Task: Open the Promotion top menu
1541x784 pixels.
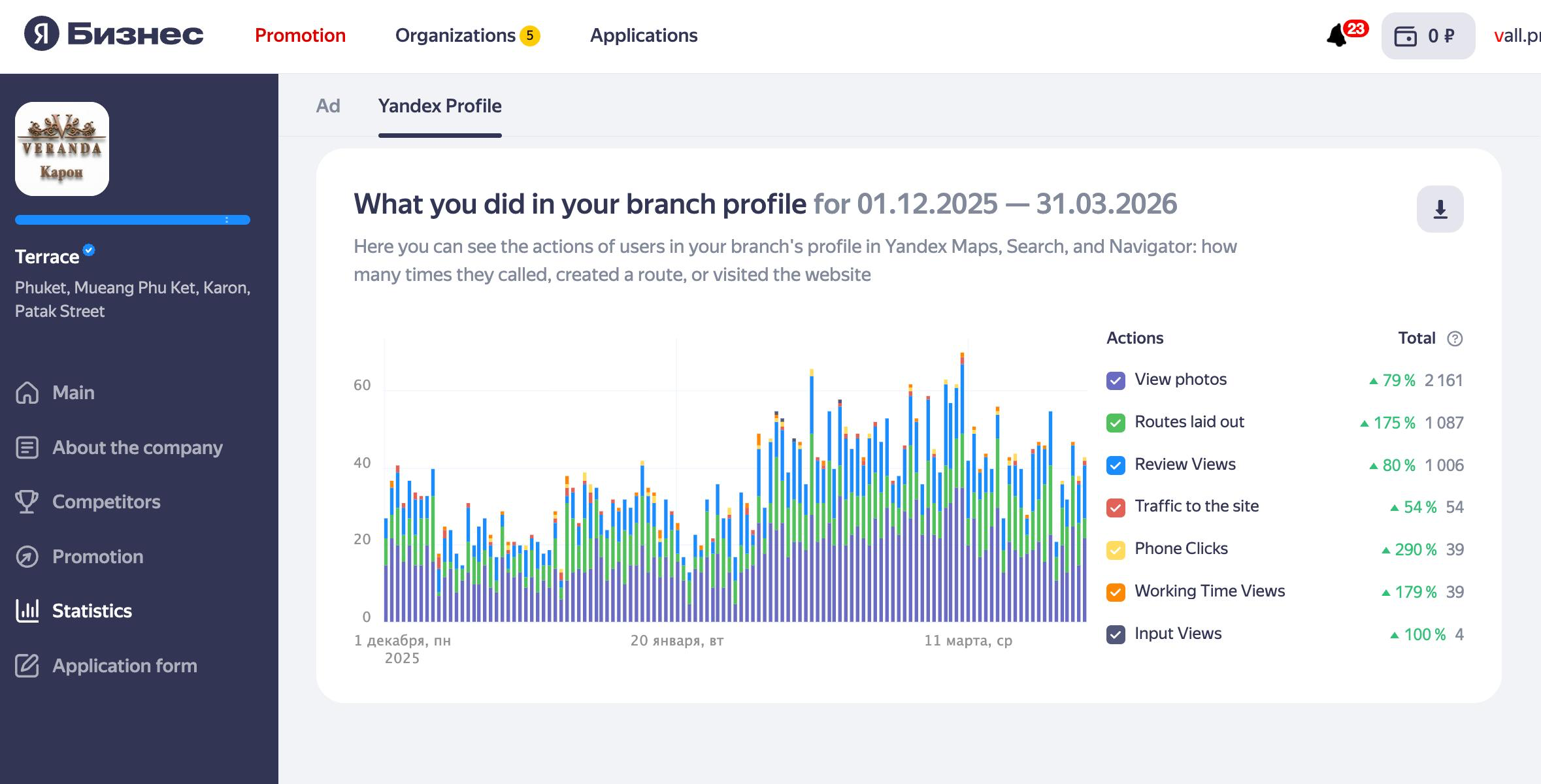Action: pyautogui.click(x=300, y=35)
